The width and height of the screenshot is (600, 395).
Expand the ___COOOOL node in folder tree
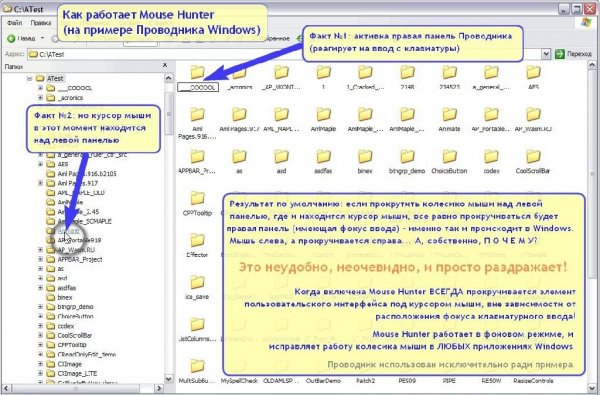[x=40, y=88]
